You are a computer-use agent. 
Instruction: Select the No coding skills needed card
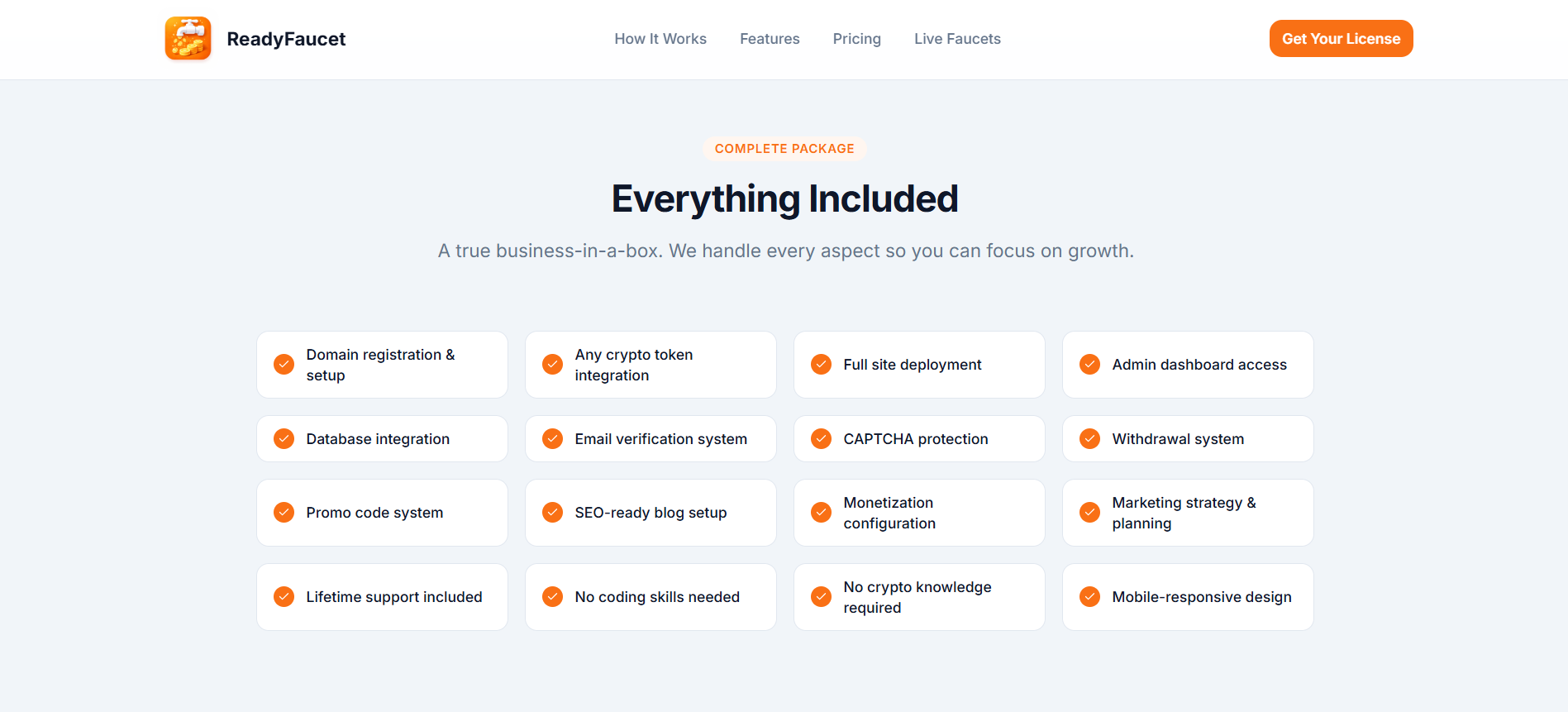click(x=651, y=596)
